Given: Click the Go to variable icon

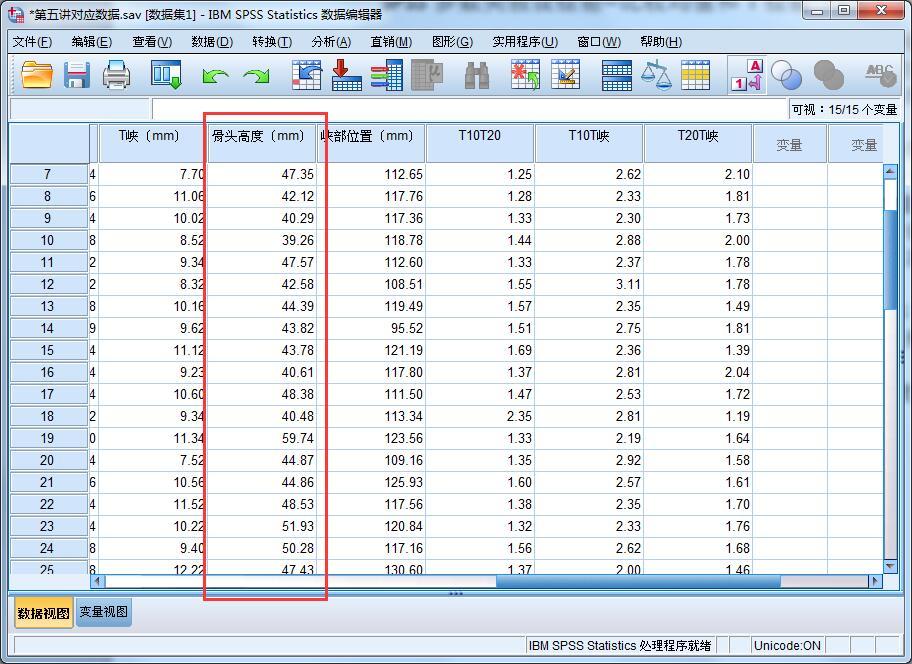Looking at the screenshot, I should point(347,75).
